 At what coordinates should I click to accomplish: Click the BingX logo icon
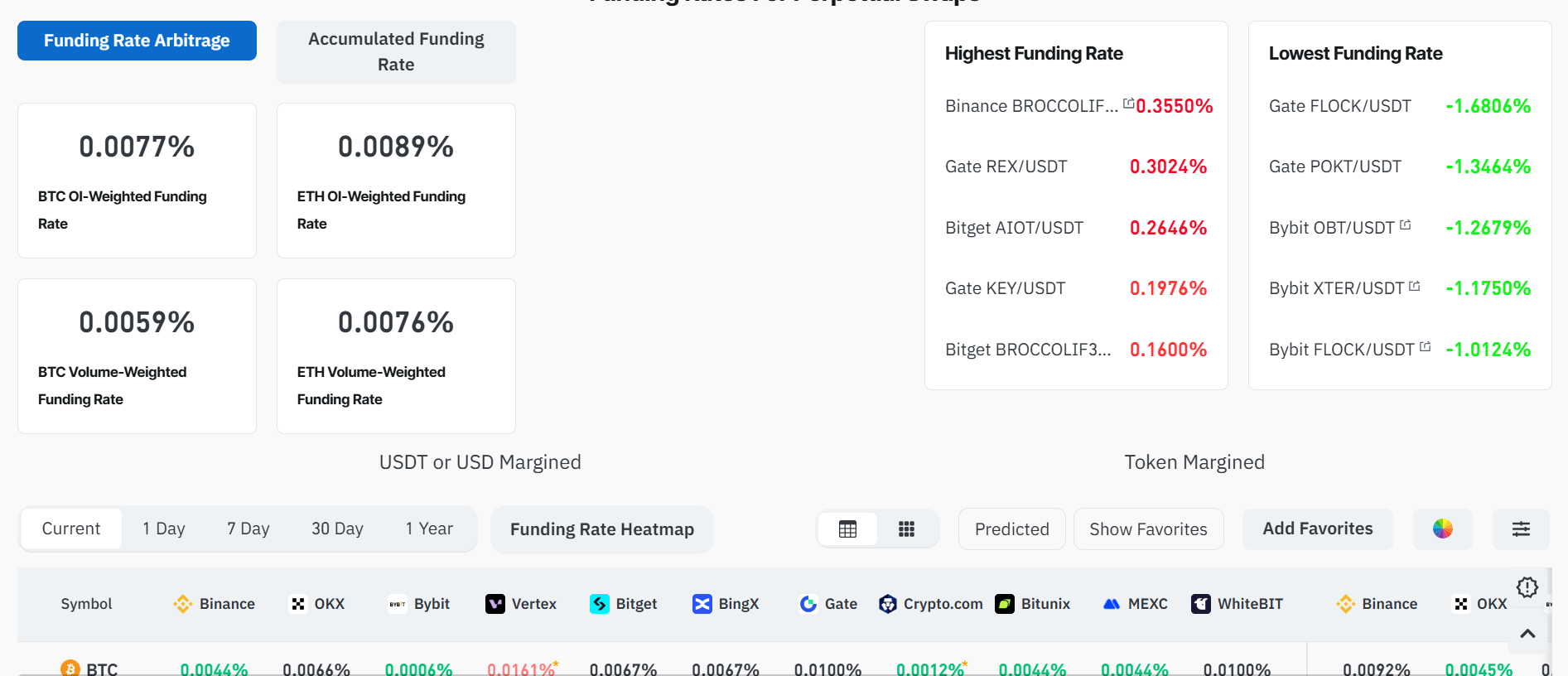click(x=702, y=604)
